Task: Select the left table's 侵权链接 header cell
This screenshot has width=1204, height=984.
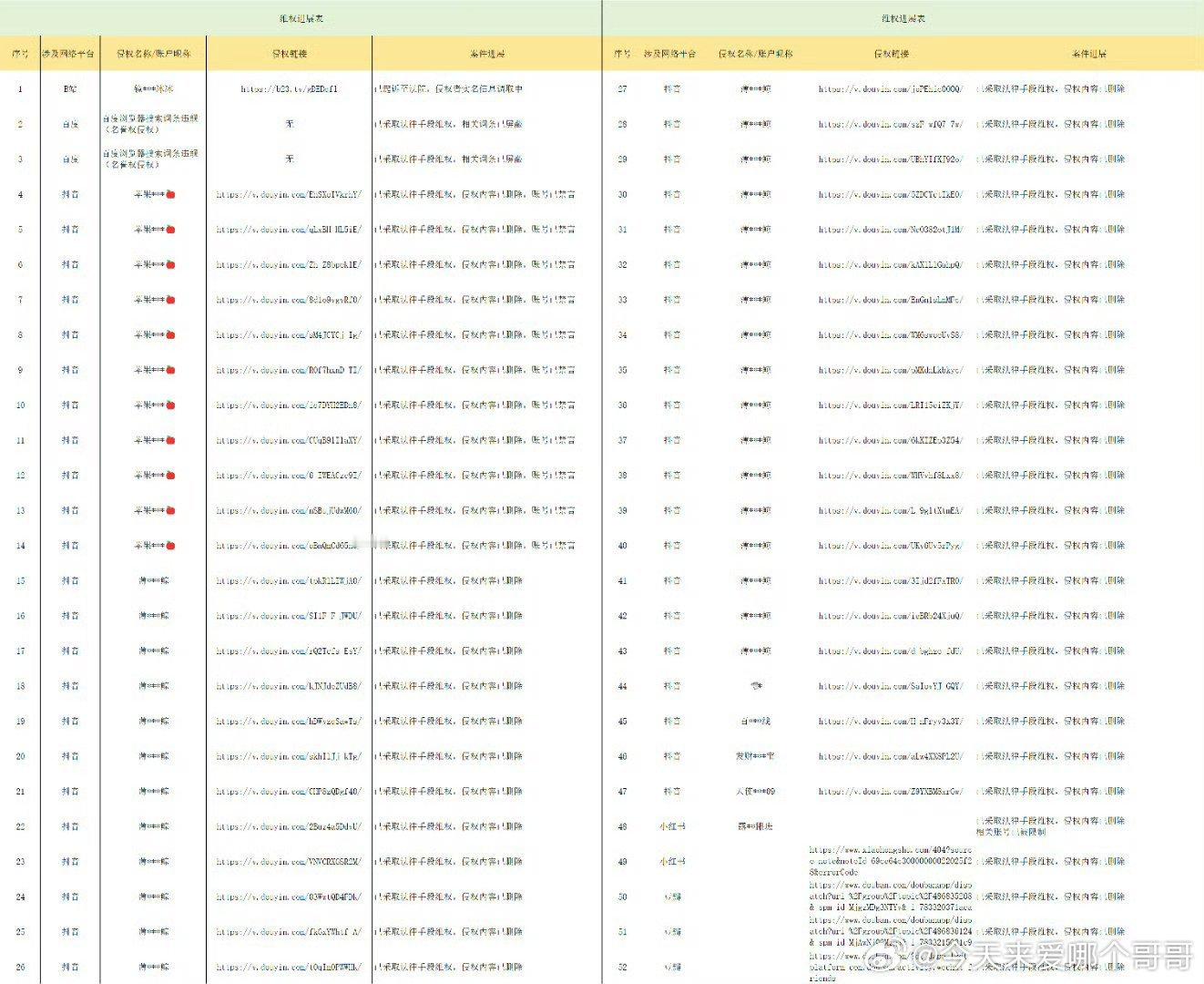Action: tap(289, 54)
